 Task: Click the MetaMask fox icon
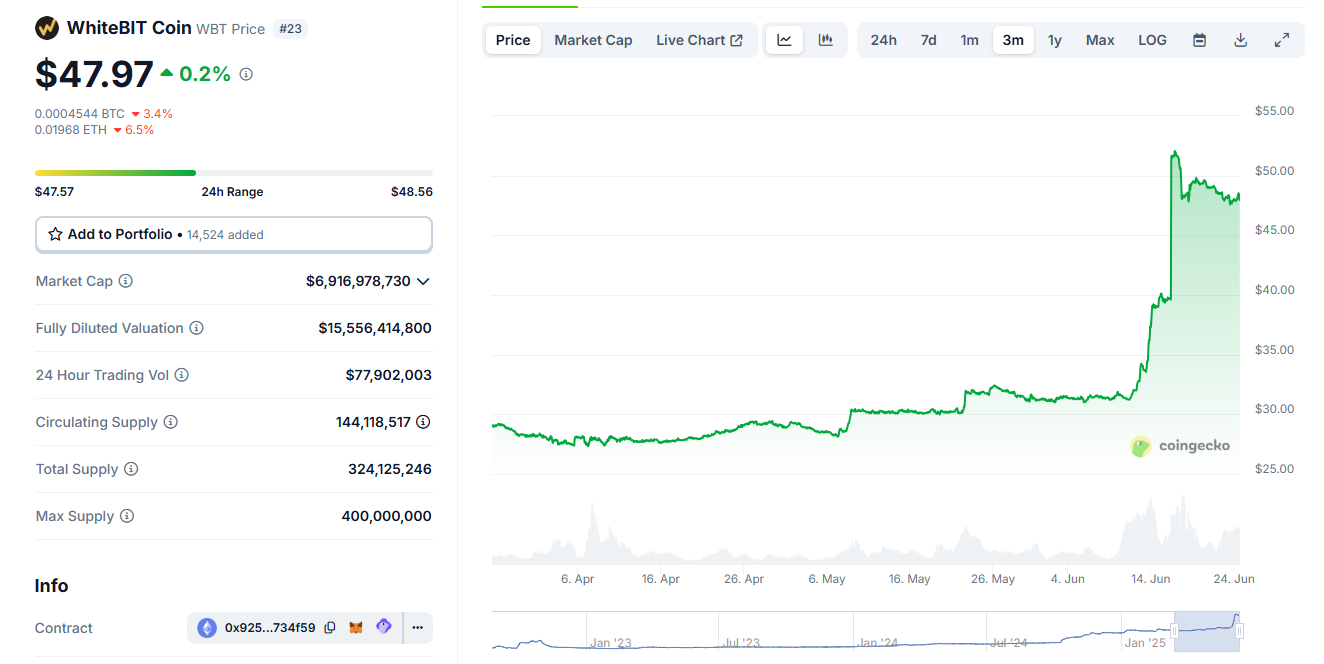[356, 628]
